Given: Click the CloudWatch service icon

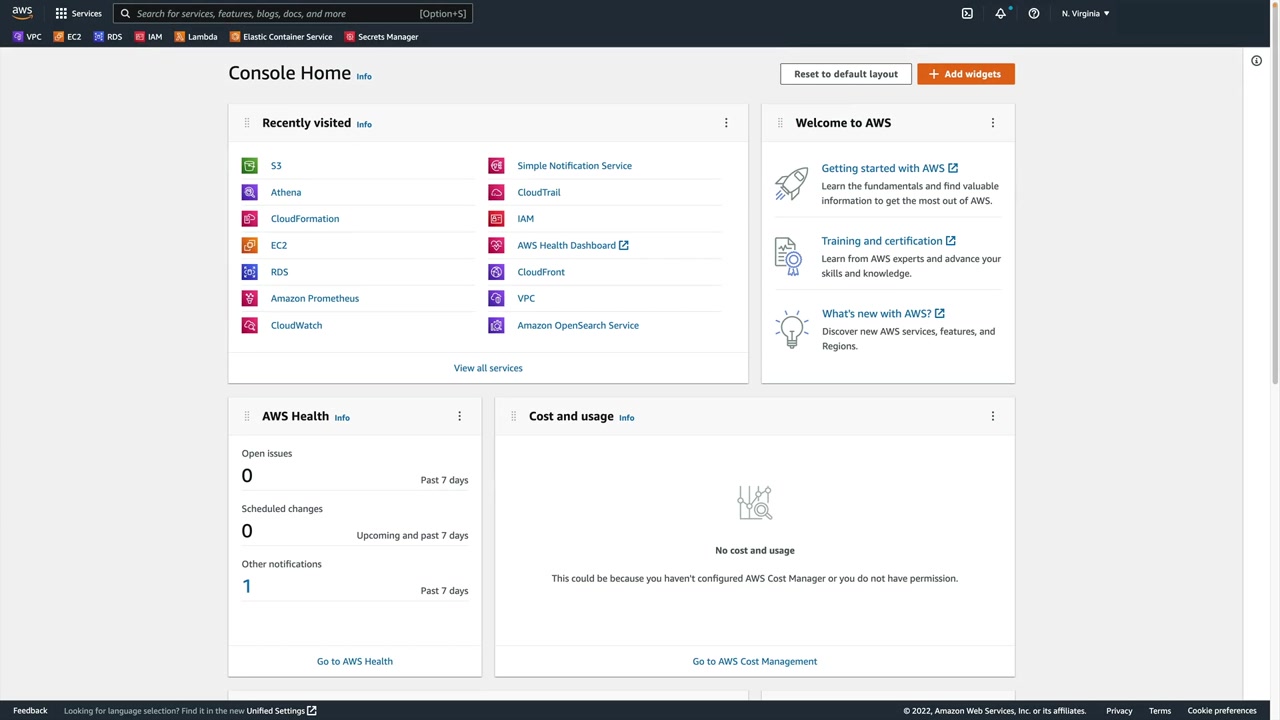Looking at the screenshot, I should pos(249,325).
